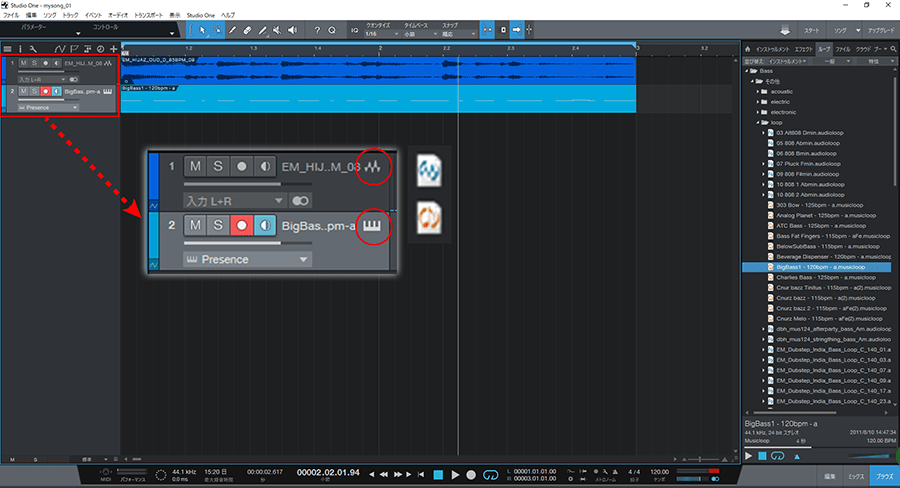
Task: Show automation with the curve icon
Action: click(x=60, y=49)
